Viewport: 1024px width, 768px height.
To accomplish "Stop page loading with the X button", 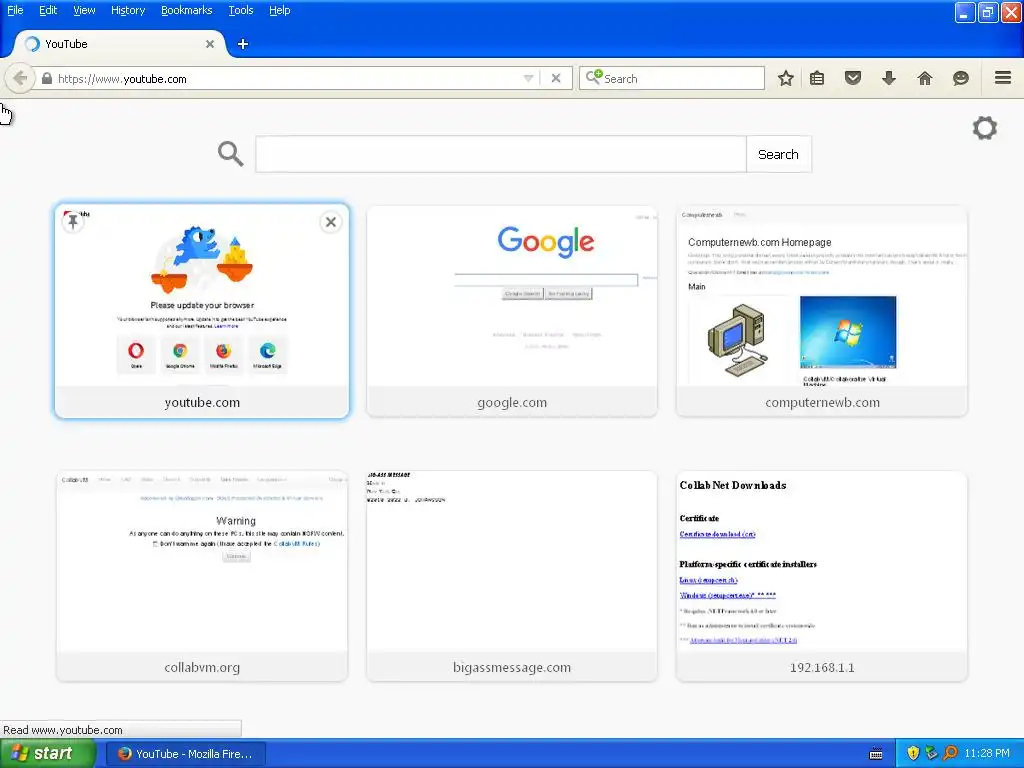I will click(556, 78).
